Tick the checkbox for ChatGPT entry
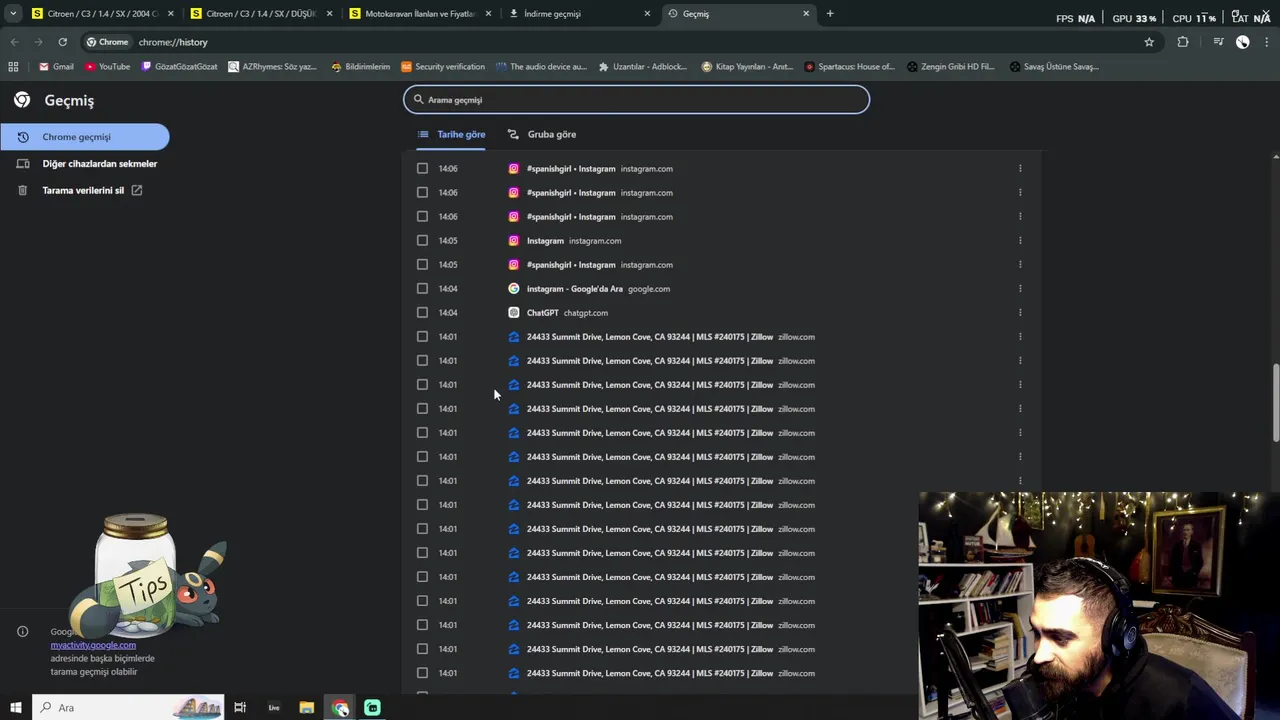Image resolution: width=1280 pixels, height=720 pixels. [x=422, y=313]
